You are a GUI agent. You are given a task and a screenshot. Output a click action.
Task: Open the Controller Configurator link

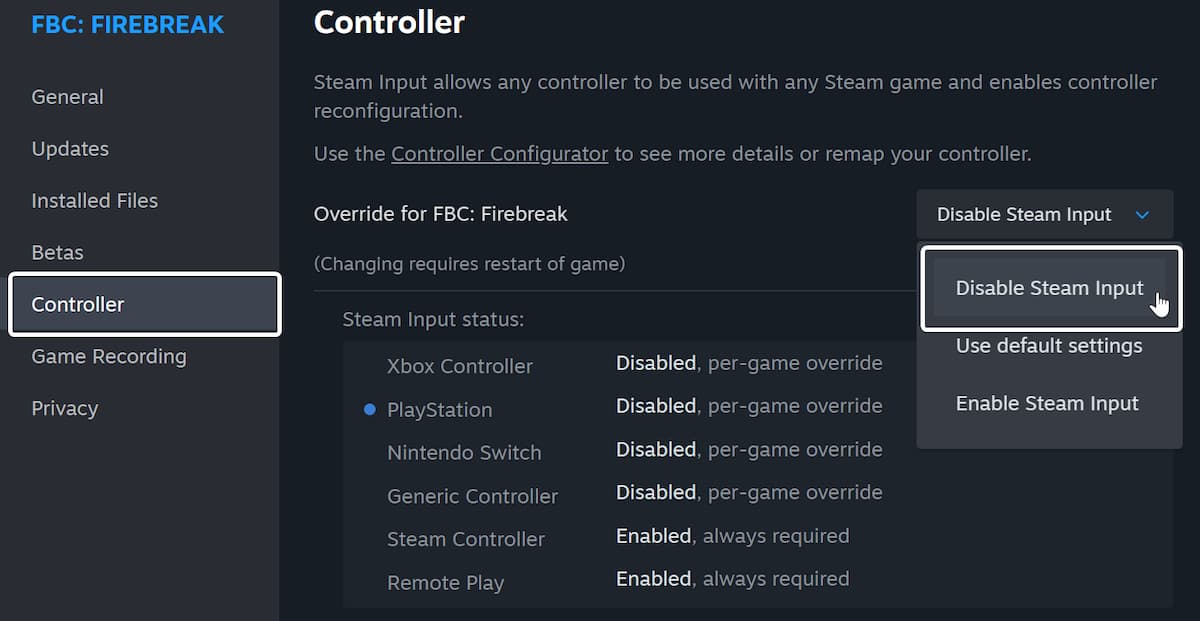[499, 154]
